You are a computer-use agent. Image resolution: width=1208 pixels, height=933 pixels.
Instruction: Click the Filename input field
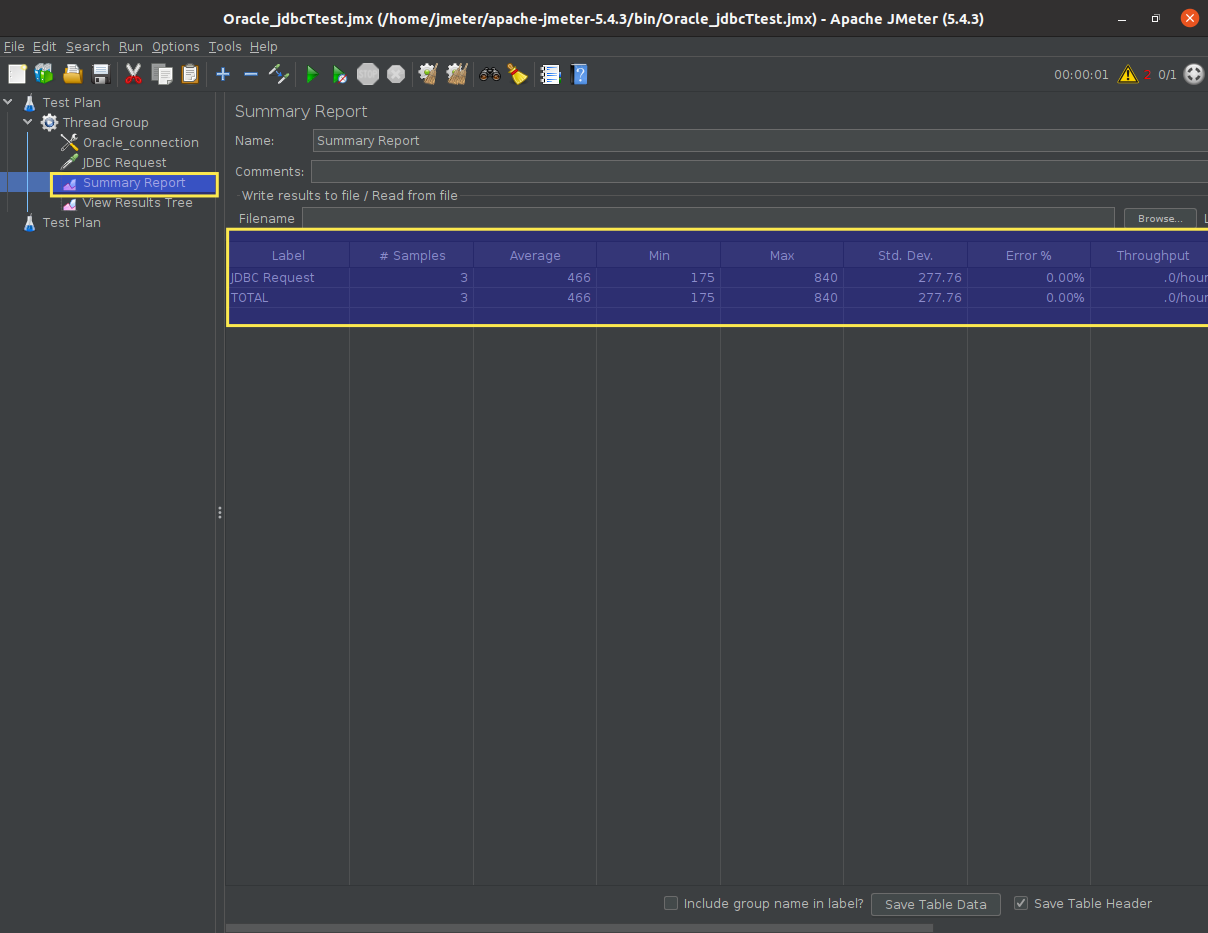pyautogui.click(x=708, y=218)
